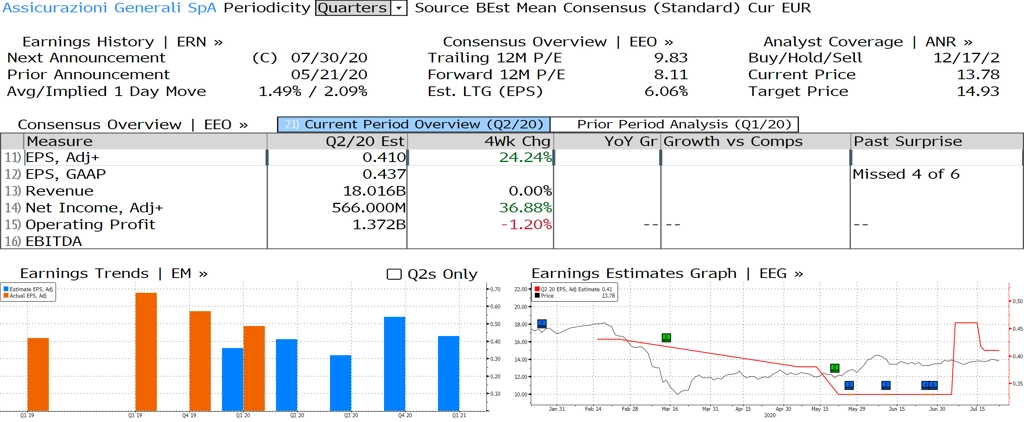Click the black Price legend swatch

537,295
